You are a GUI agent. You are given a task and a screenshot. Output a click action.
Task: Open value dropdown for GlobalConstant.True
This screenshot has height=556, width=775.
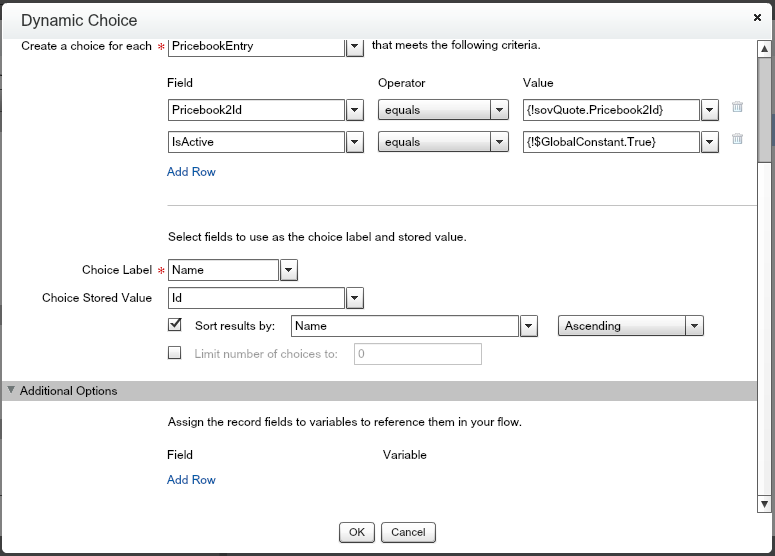coord(710,142)
